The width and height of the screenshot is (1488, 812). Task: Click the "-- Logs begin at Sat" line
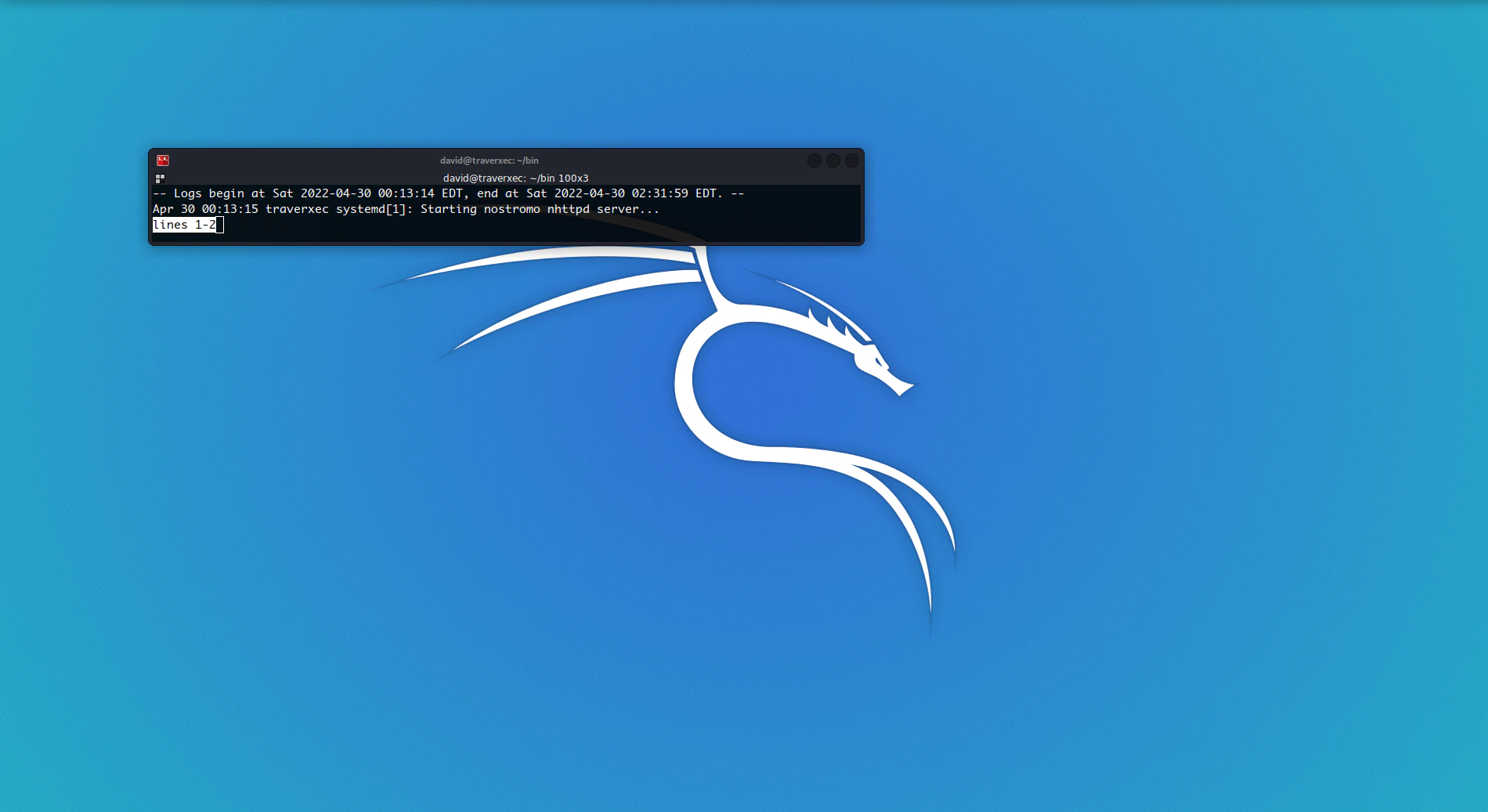pos(449,193)
